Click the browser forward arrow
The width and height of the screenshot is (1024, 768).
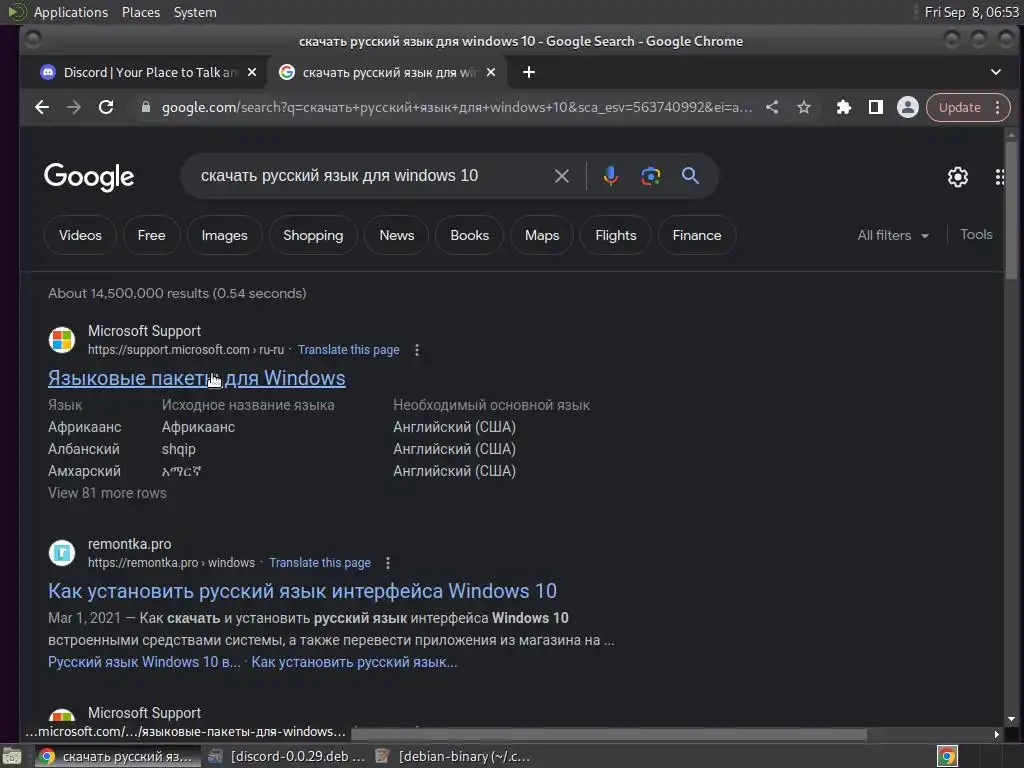(x=74, y=107)
